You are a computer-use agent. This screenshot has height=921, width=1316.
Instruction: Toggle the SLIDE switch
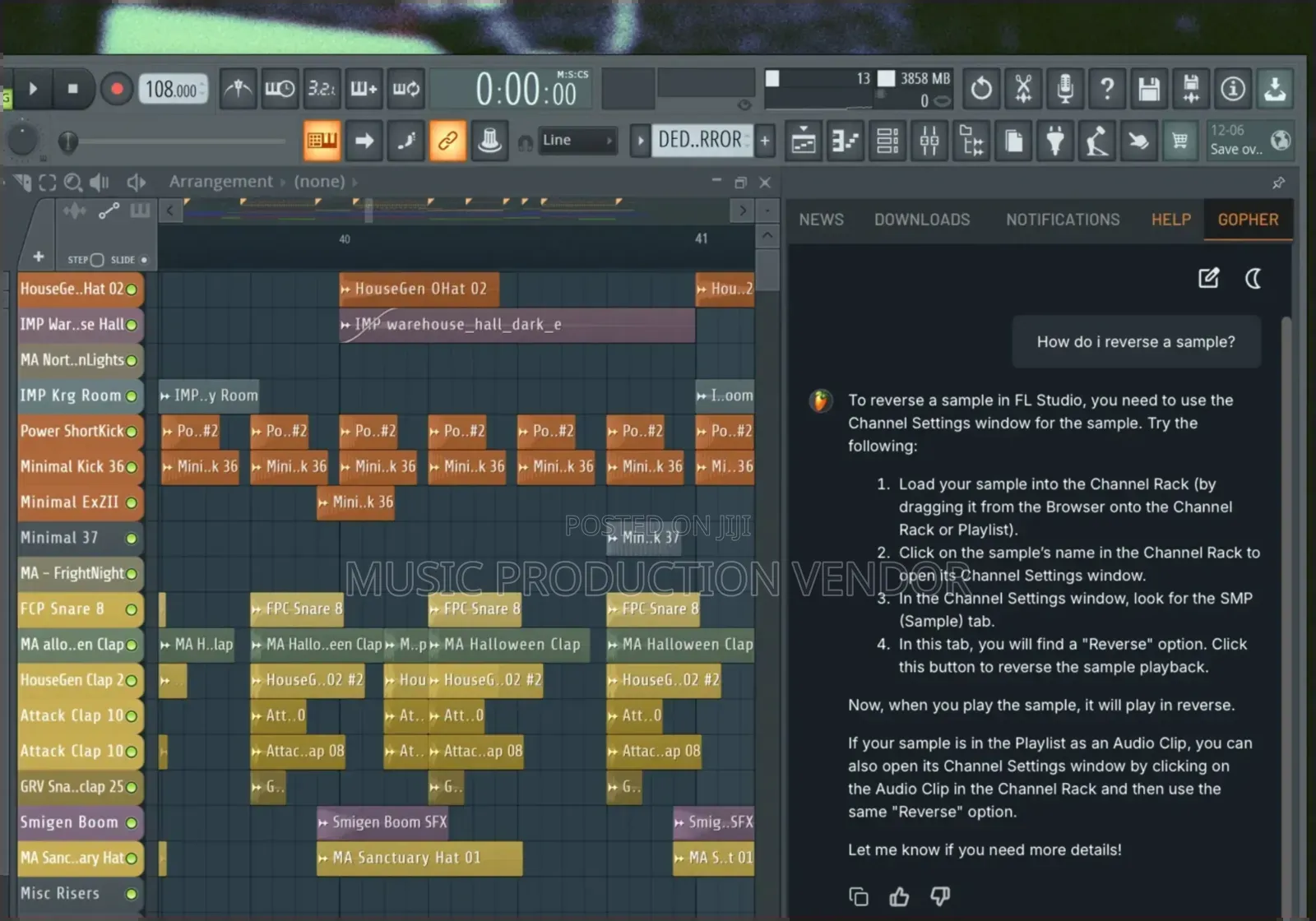tap(144, 260)
